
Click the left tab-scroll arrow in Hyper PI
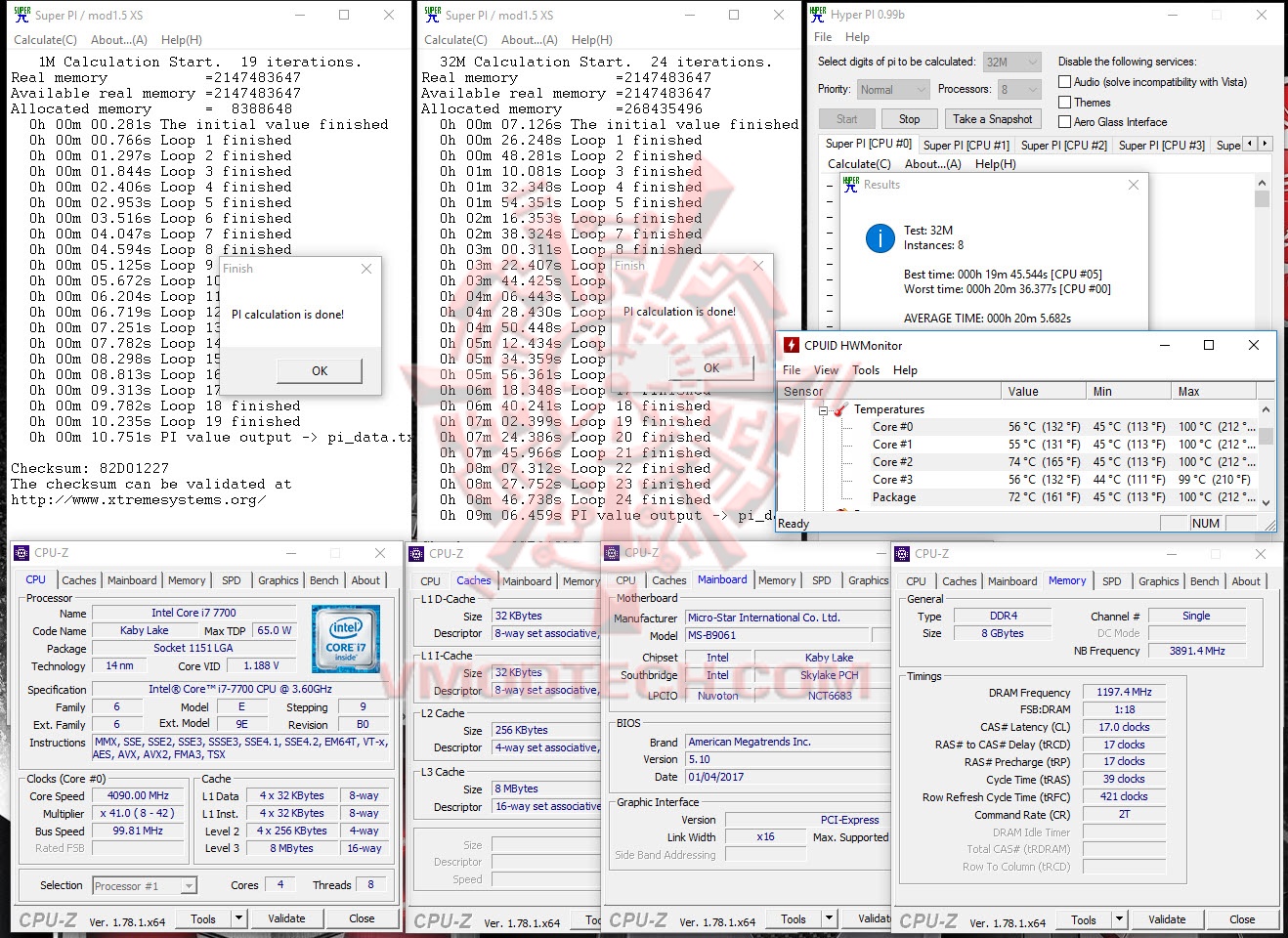1251,144
